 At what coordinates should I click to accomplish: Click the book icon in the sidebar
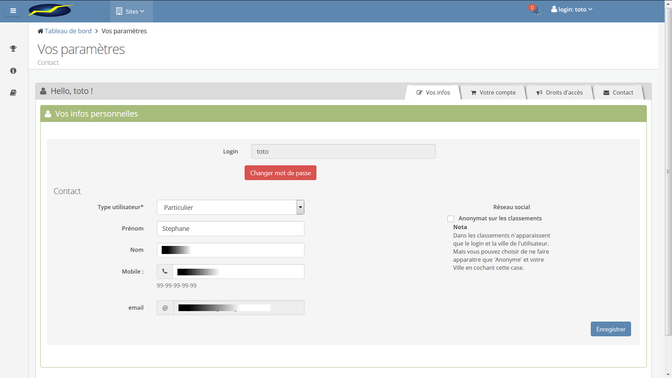13,93
